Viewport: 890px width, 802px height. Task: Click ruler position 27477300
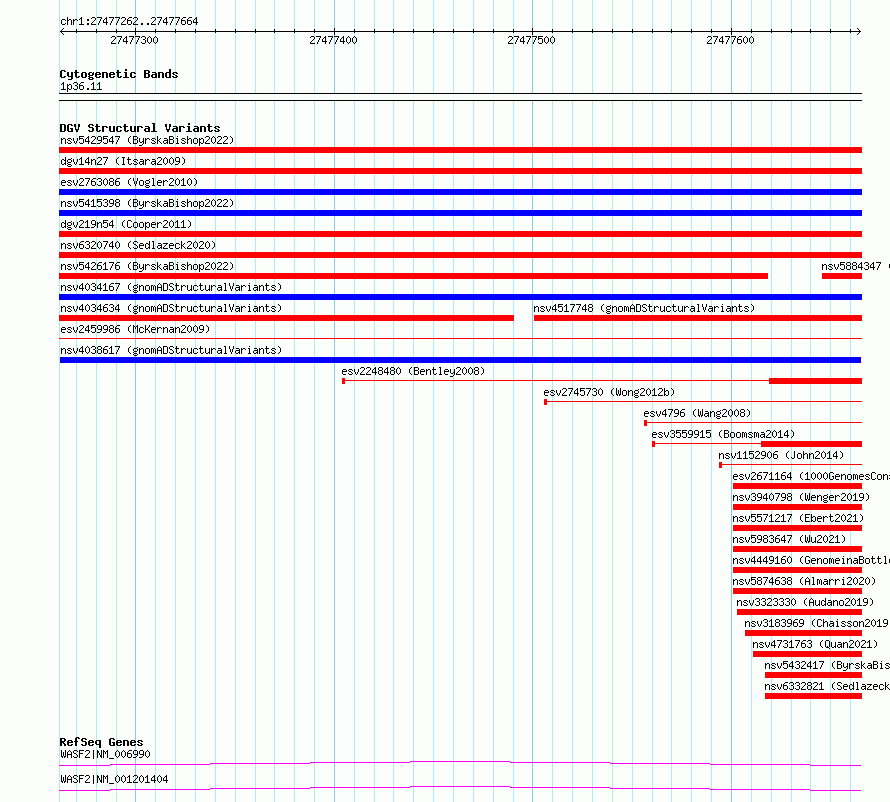click(x=135, y=40)
